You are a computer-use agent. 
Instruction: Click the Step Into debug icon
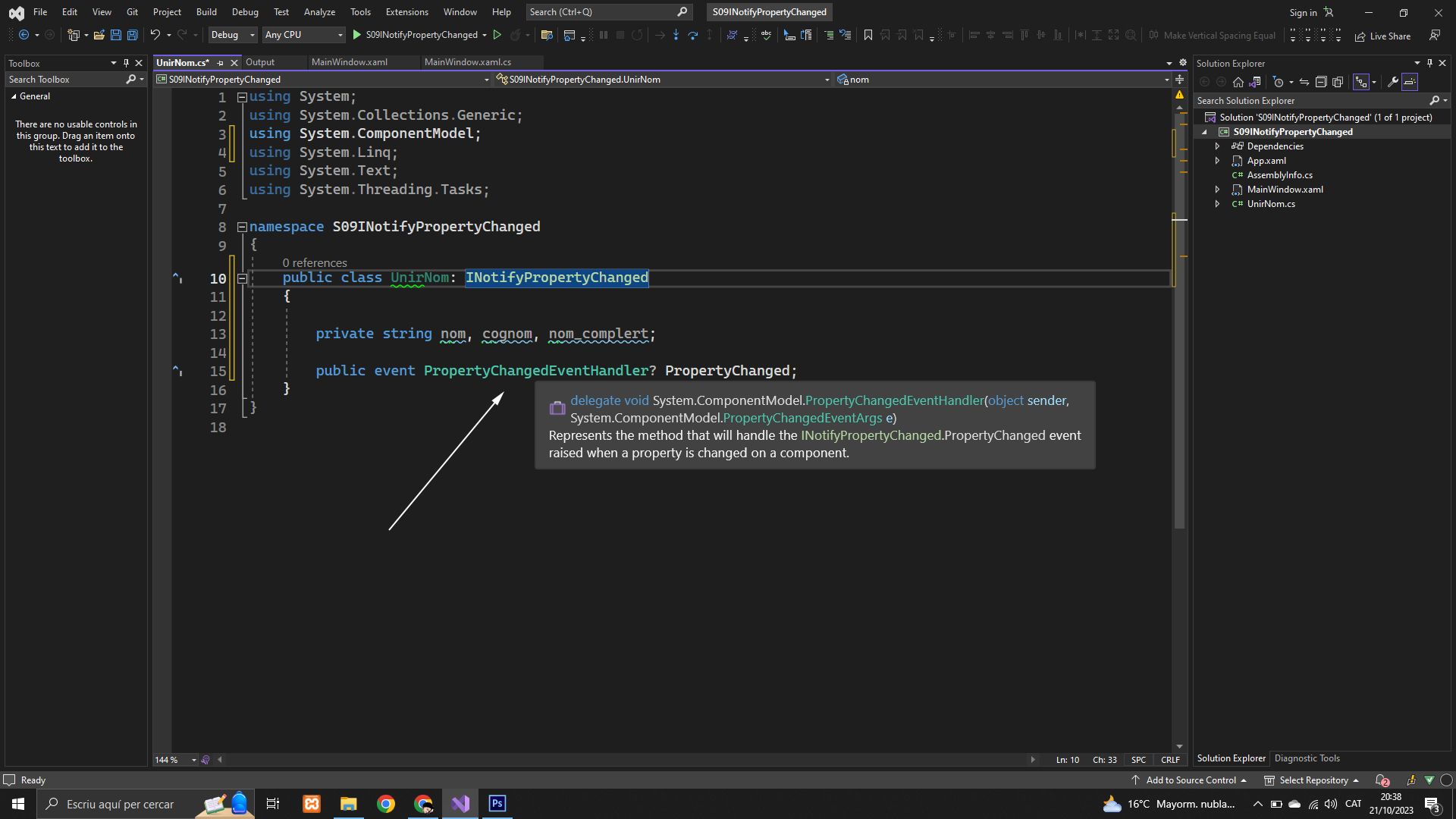(676, 35)
